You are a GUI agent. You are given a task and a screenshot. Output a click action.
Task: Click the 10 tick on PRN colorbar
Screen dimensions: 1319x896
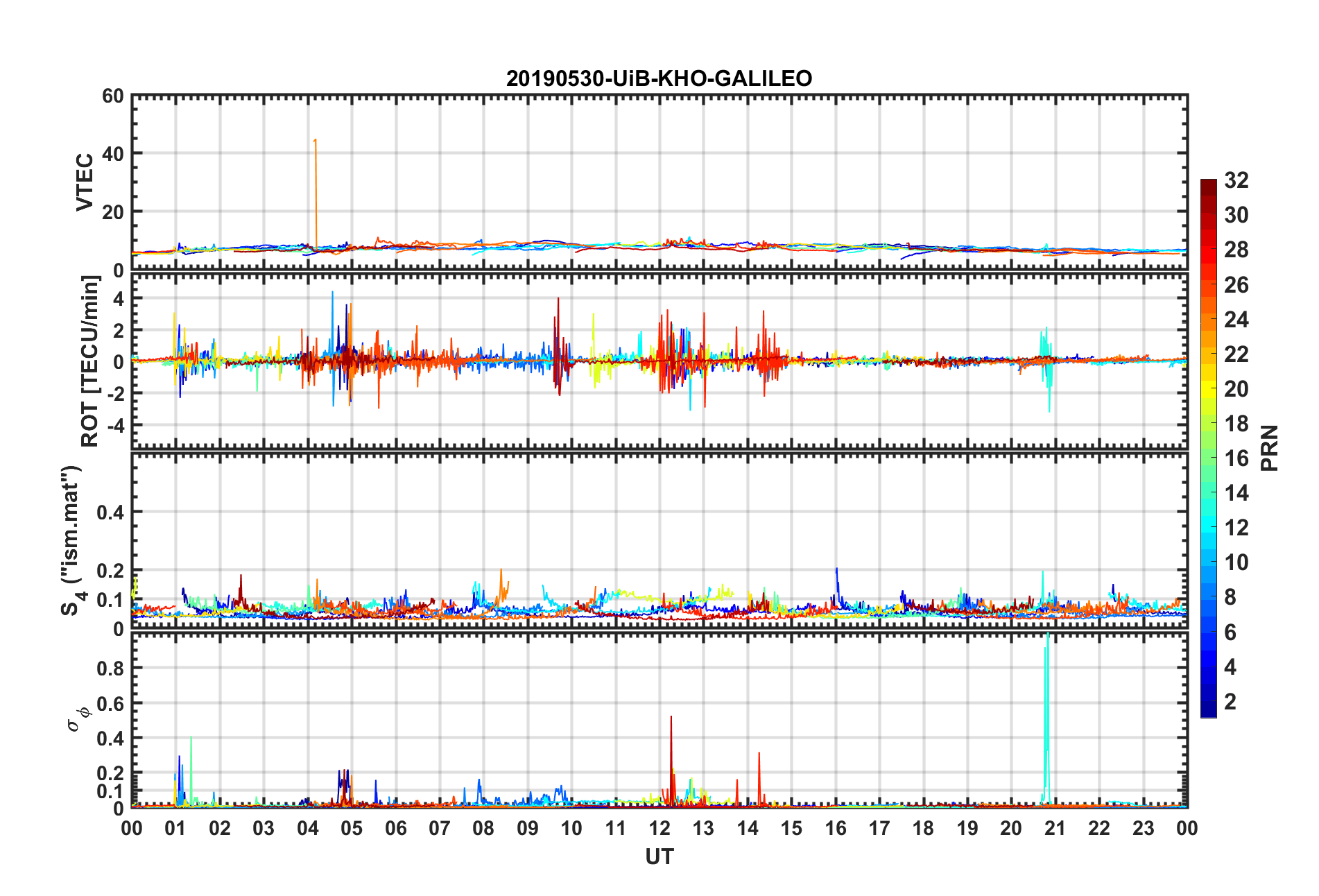tap(1236, 562)
